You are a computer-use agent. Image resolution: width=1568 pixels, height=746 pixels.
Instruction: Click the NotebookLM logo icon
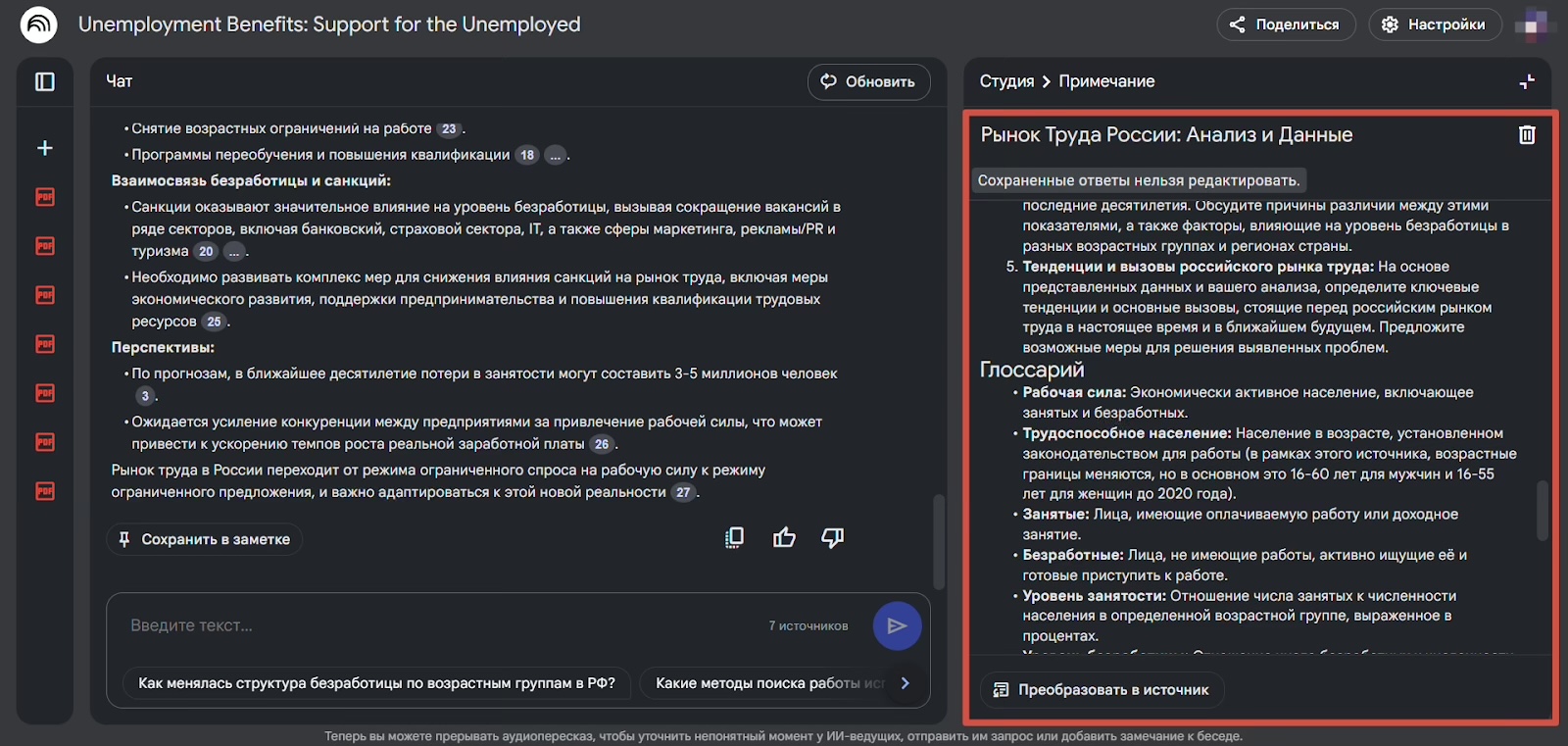tap(39, 25)
